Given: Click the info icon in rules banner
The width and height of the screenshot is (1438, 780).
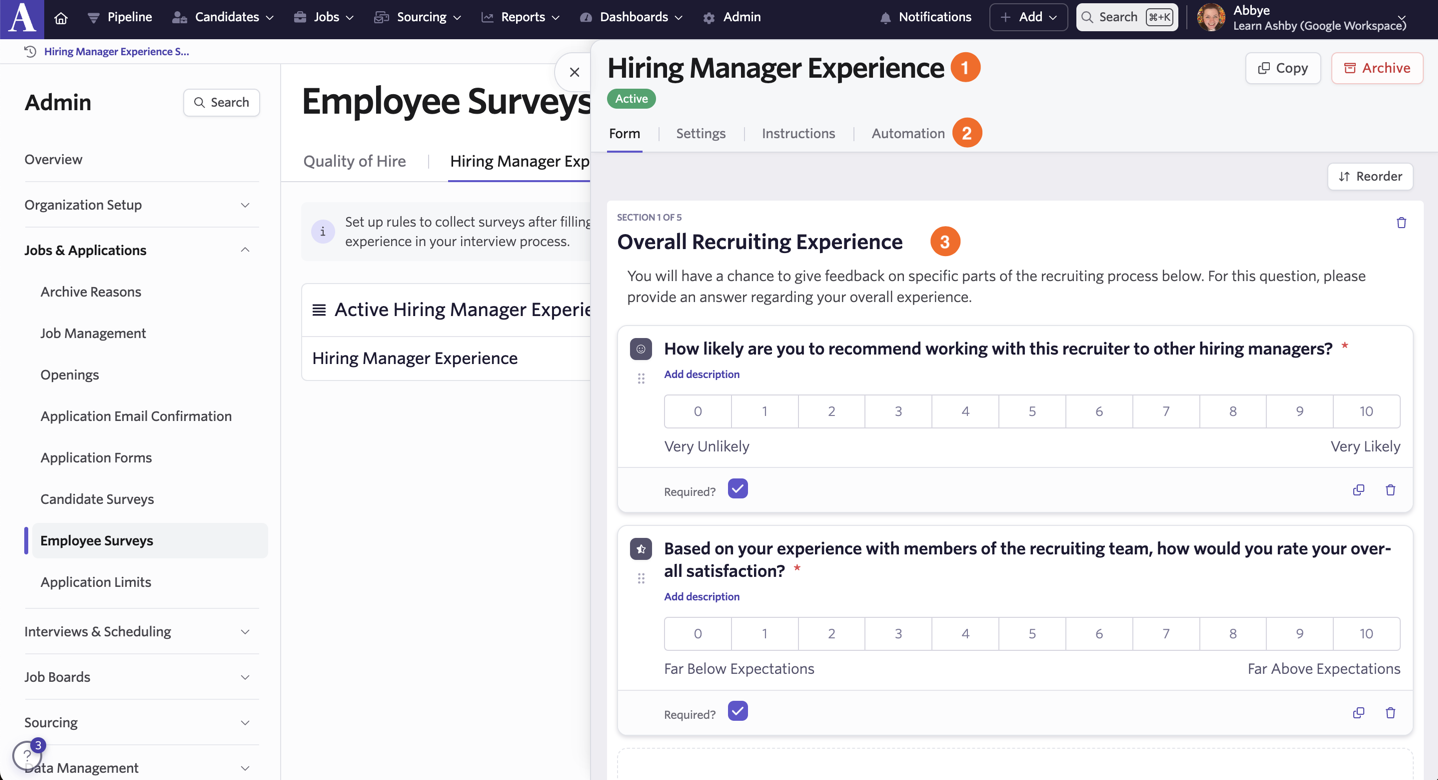Looking at the screenshot, I should coord(323,231).
